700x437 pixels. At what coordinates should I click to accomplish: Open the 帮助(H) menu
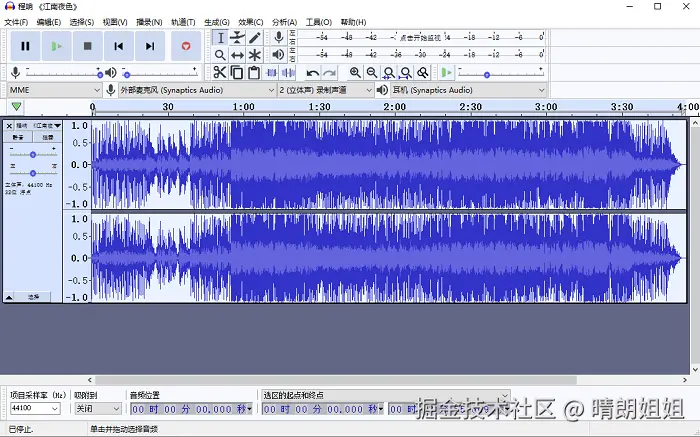[x=353, y=22]
